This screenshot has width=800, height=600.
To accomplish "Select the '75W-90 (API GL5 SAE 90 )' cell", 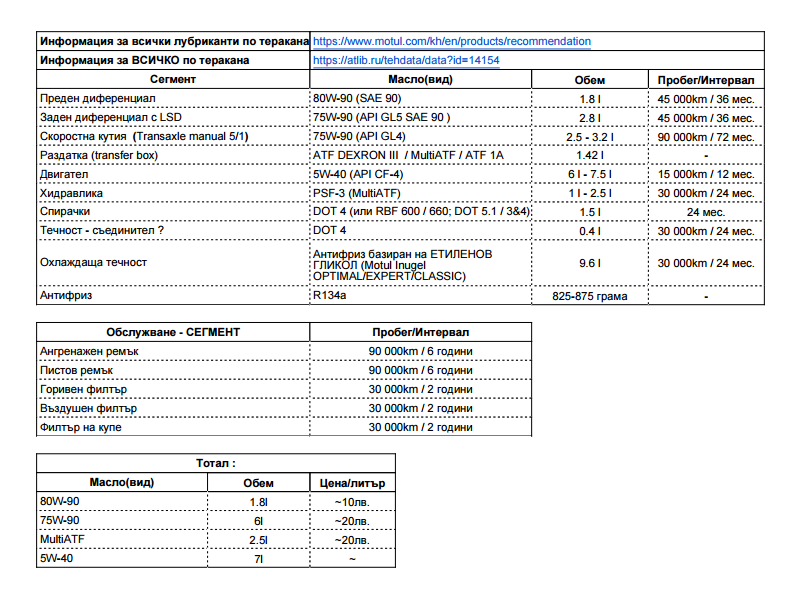I will pos(420,117).
